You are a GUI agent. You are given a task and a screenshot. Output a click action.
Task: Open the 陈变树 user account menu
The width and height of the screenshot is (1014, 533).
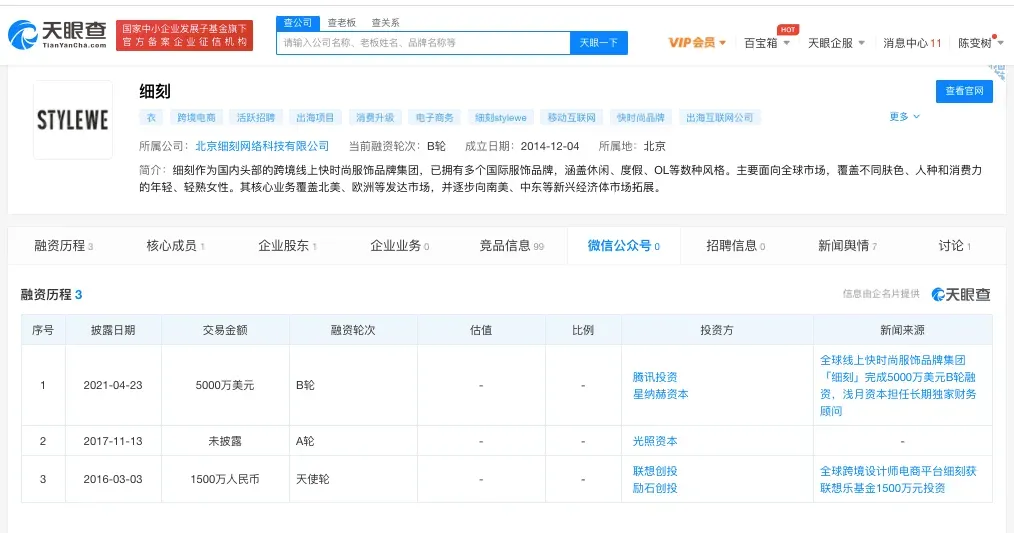pos(980,43)
